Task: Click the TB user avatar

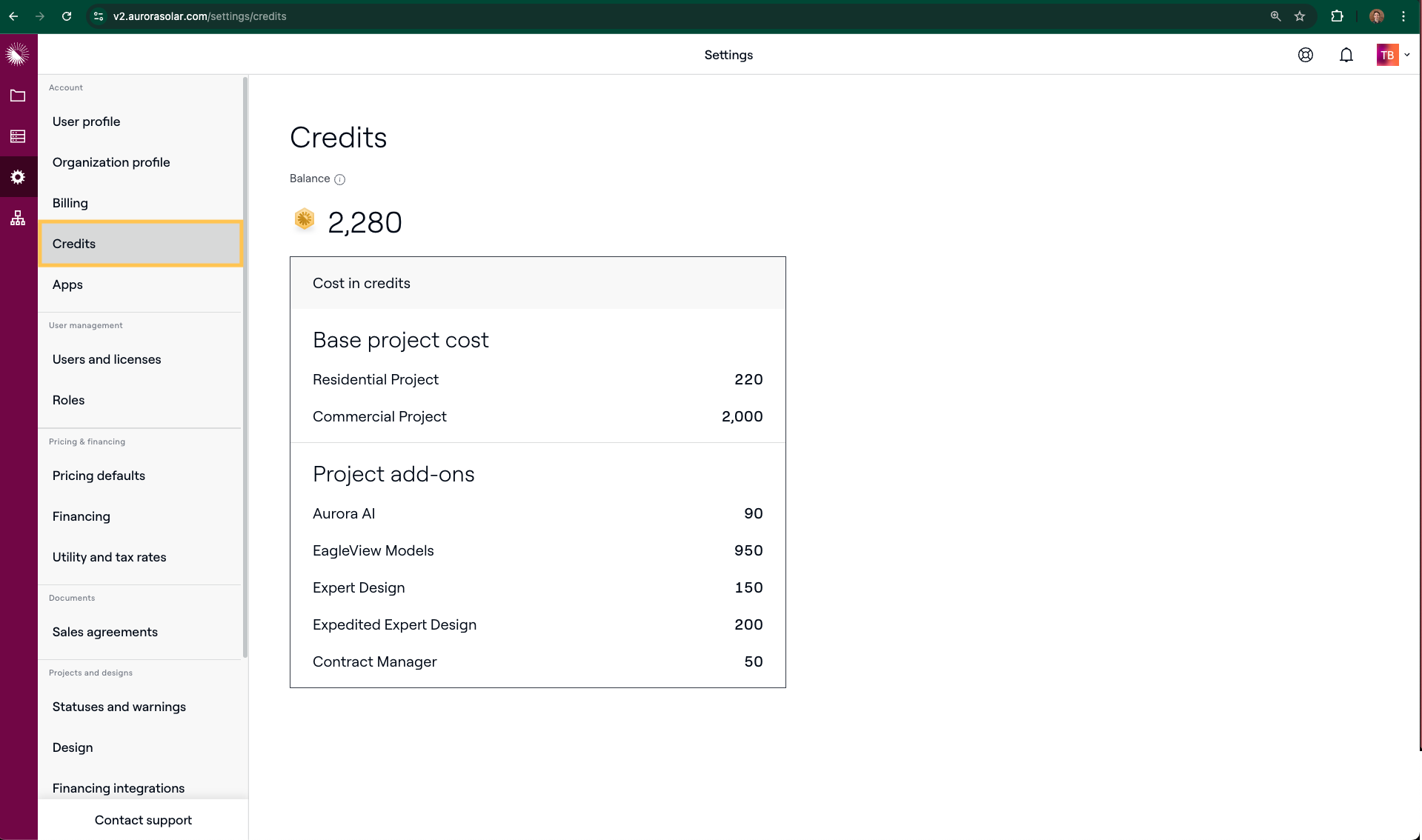Action: (1387, 55)
